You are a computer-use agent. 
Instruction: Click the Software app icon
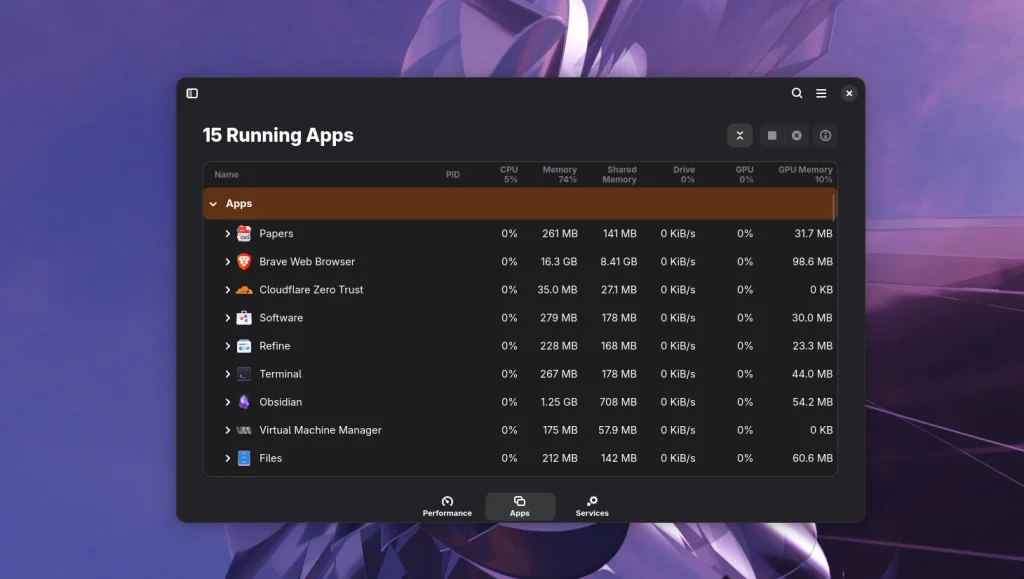(x=243, y=317)
